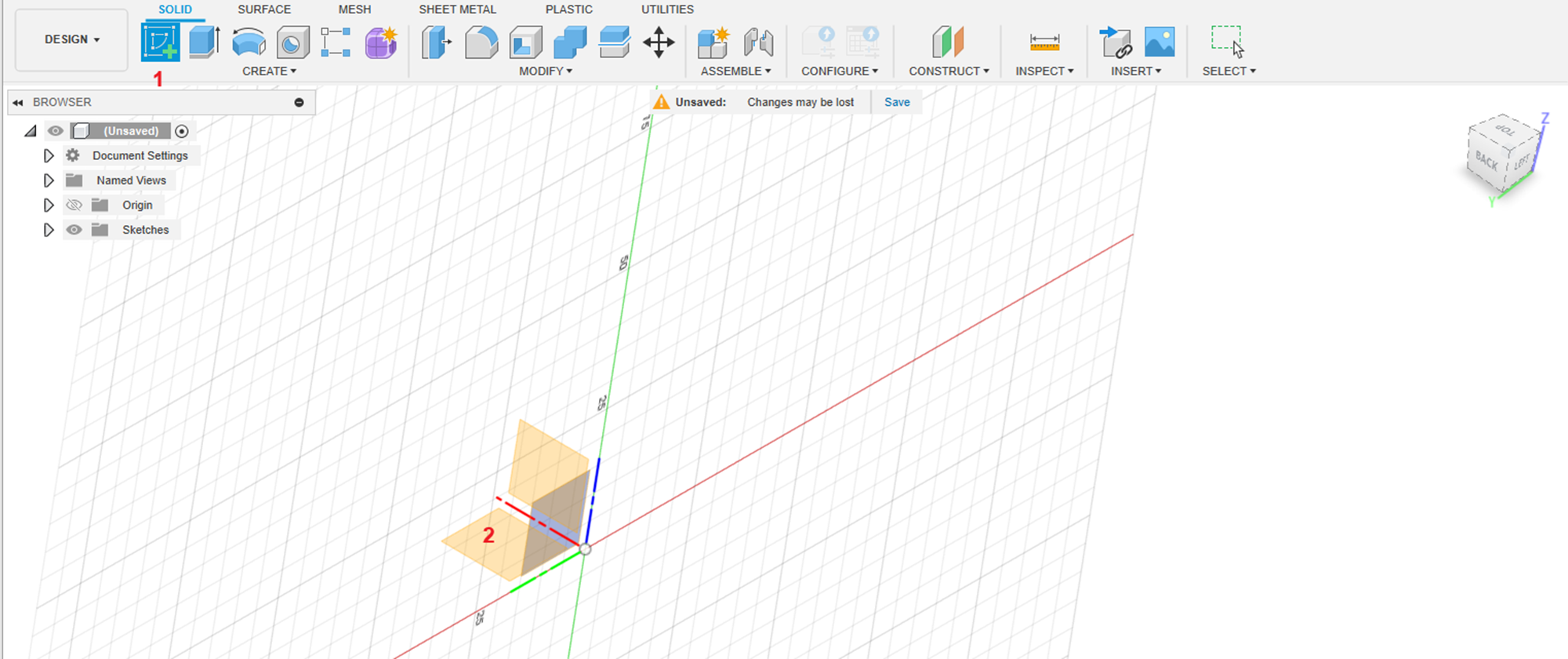
Task: Activate the Unsaved component radio button
Action: [182, 131]
